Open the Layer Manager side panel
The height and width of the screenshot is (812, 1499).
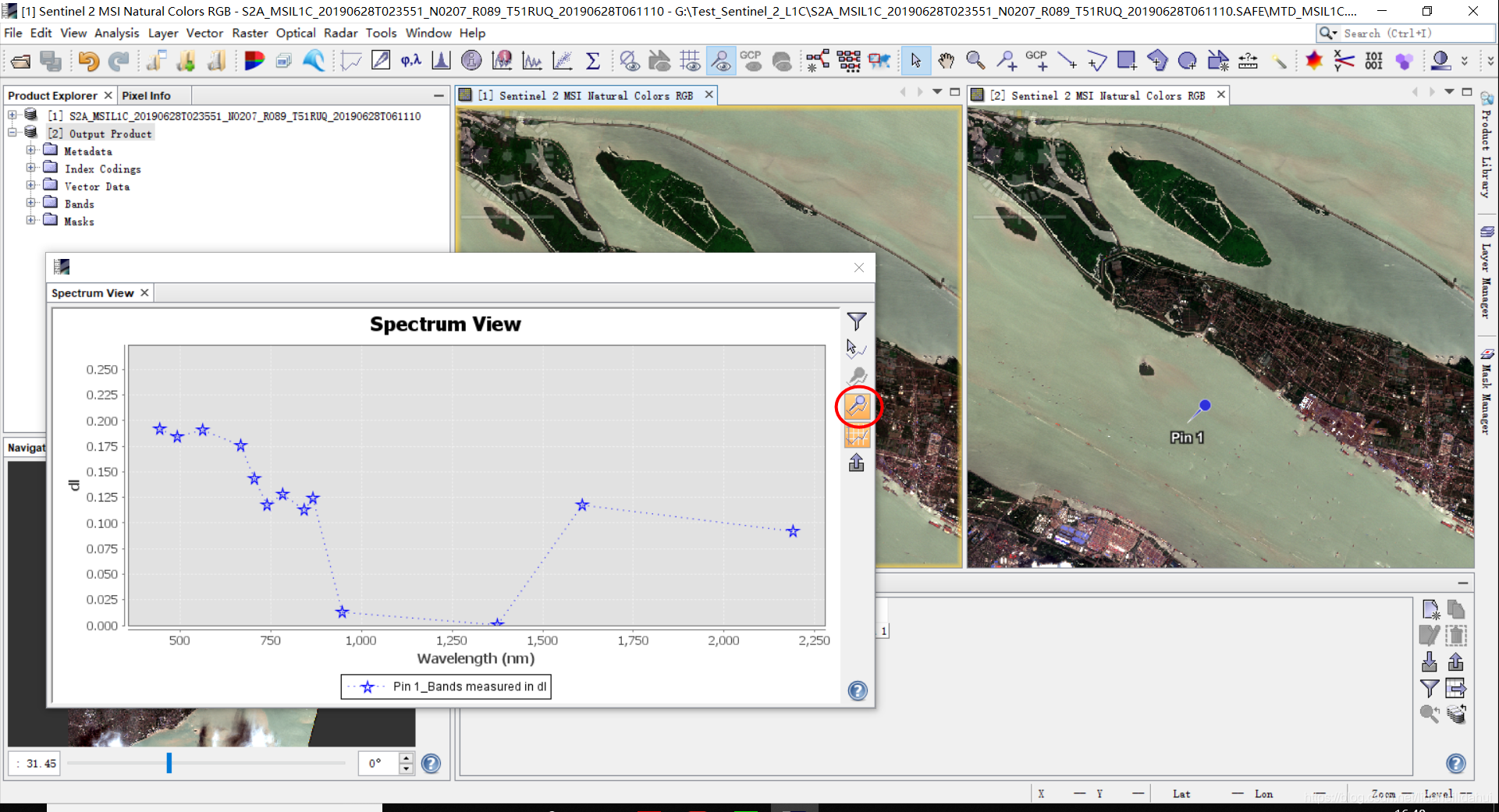pyautogui.click(x=1487, y=271)
